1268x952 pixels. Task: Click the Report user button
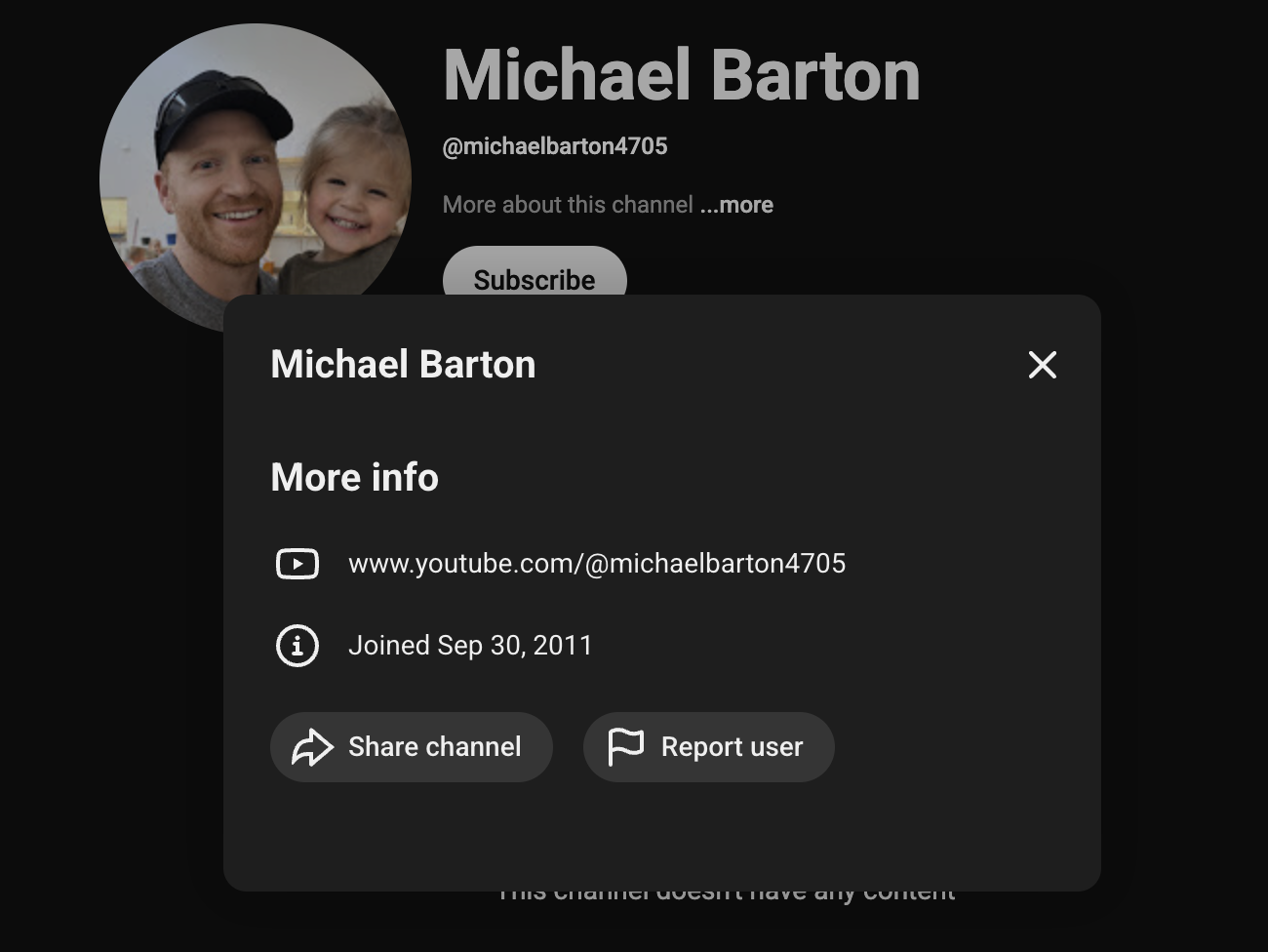click(x=709, y=747)
